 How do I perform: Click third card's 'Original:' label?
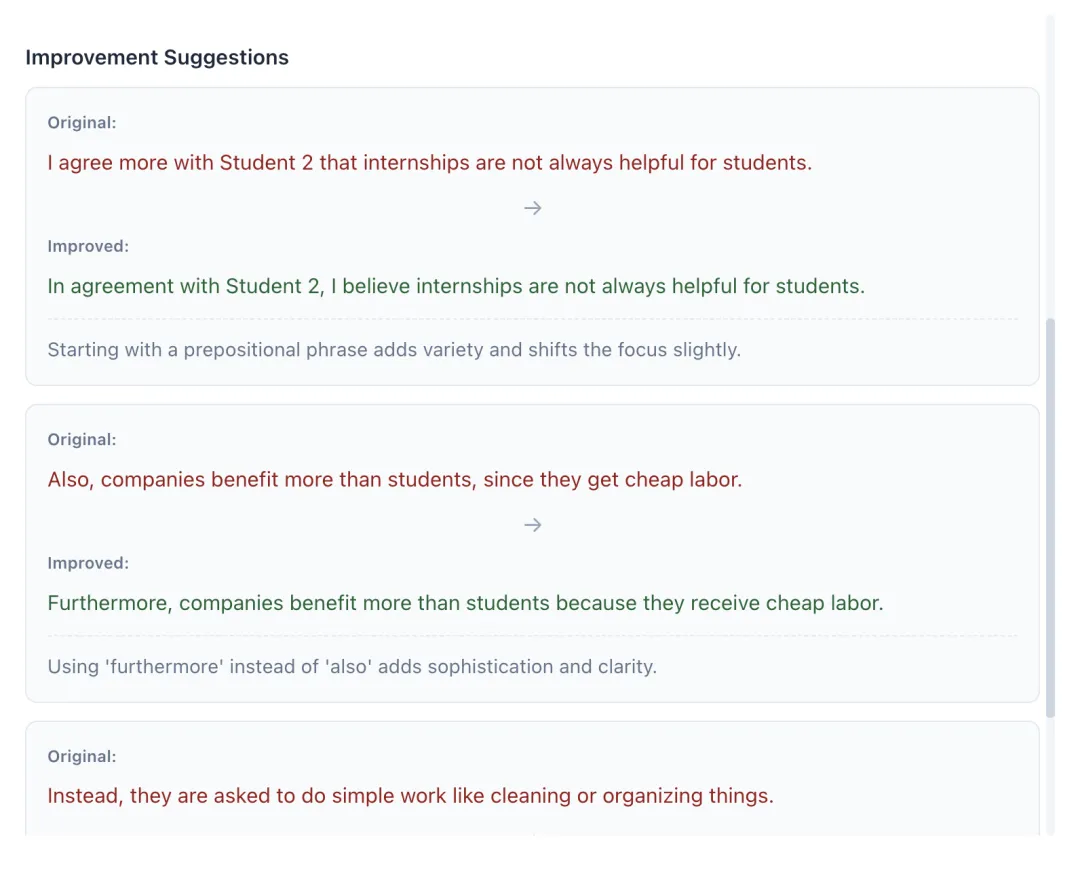coord(82,756)
